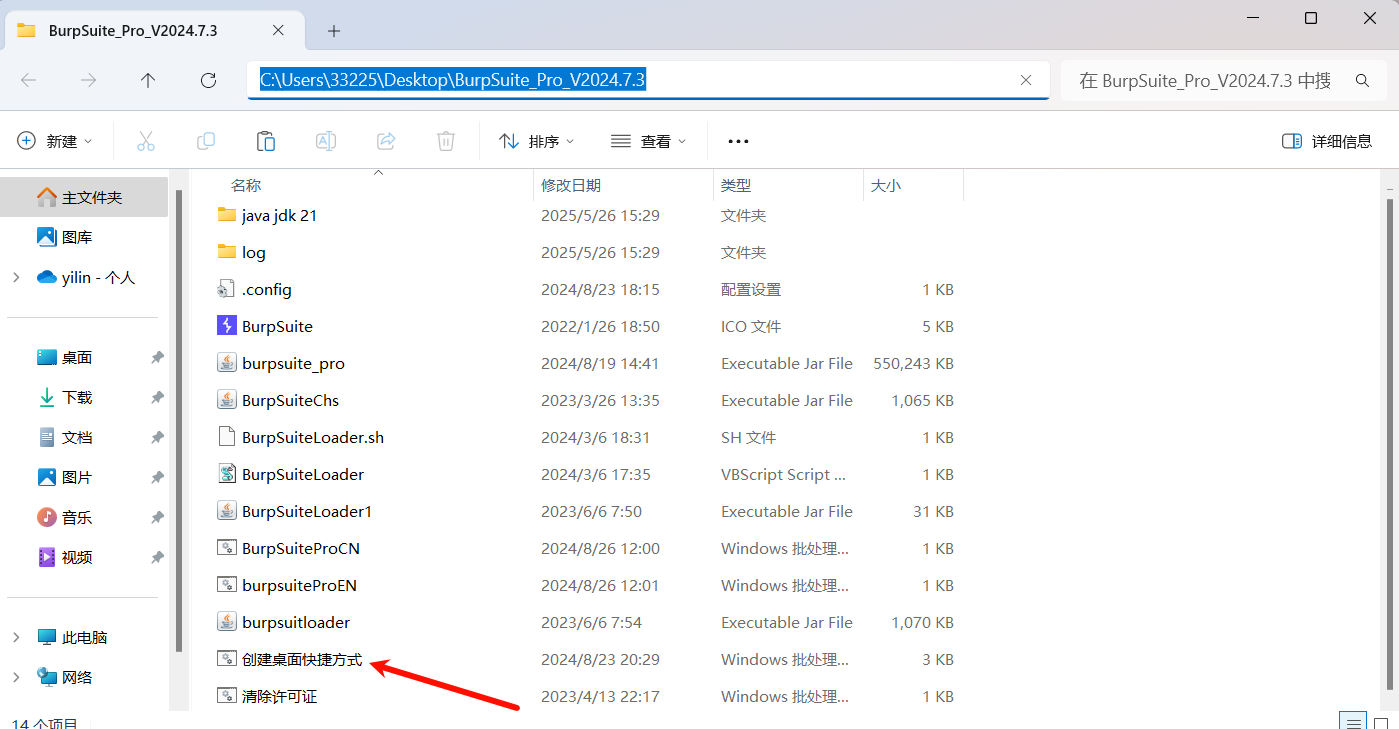Image resolution: width=1399 pixels, height=729 pixels.
Task: Open the 新建 dropdown menu
Action: point(56,141)
